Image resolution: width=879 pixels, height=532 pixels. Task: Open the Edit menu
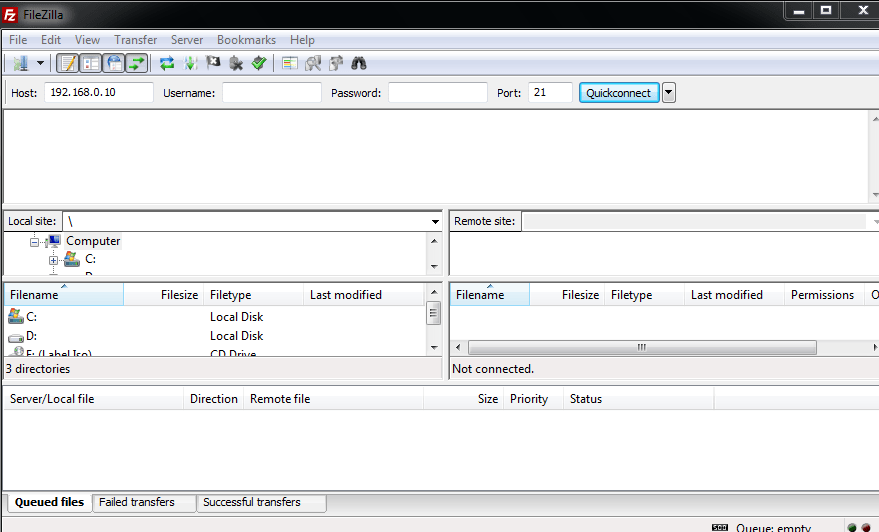point(50,40)
